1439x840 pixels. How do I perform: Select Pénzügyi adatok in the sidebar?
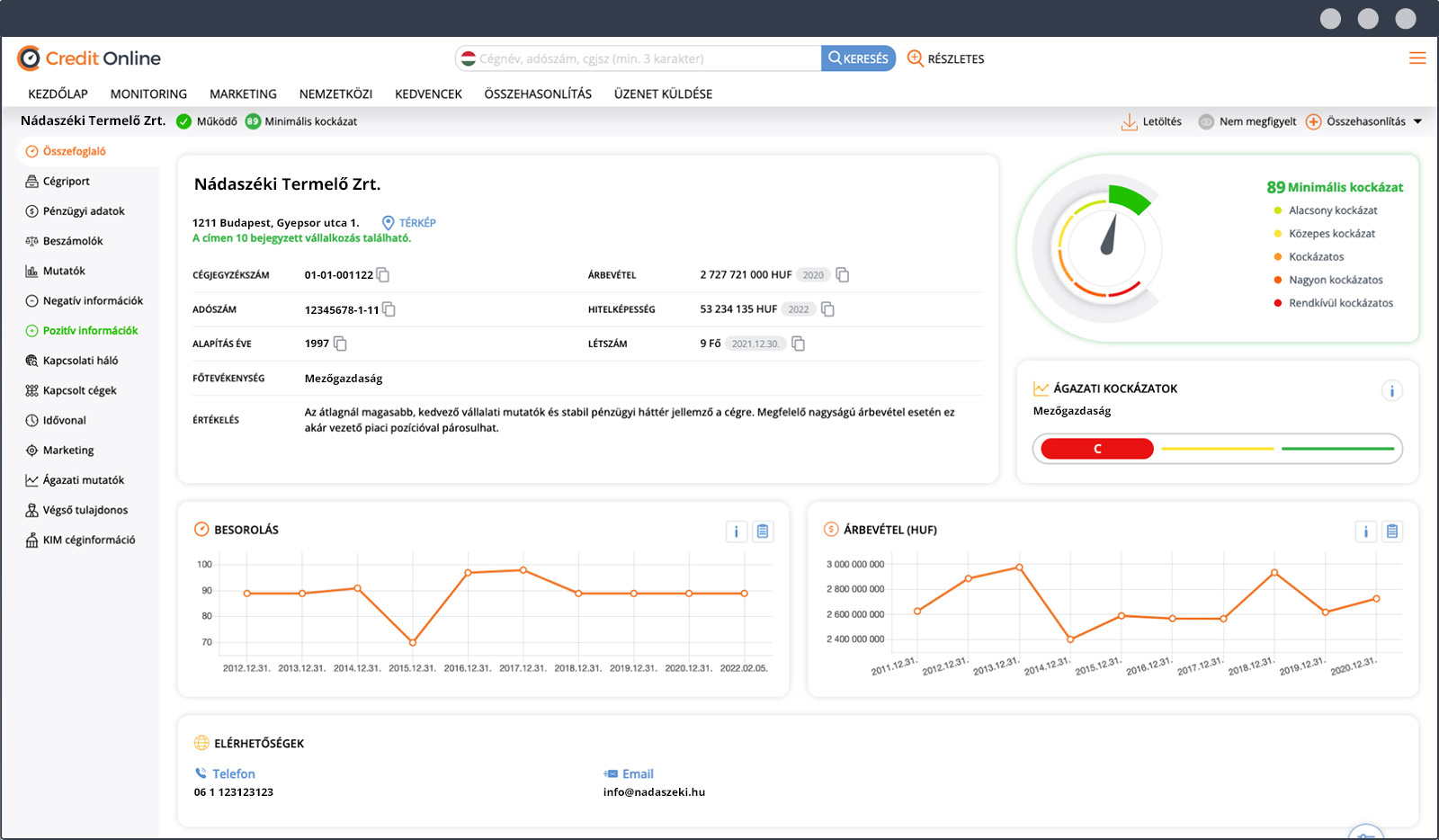coord(84,211)
